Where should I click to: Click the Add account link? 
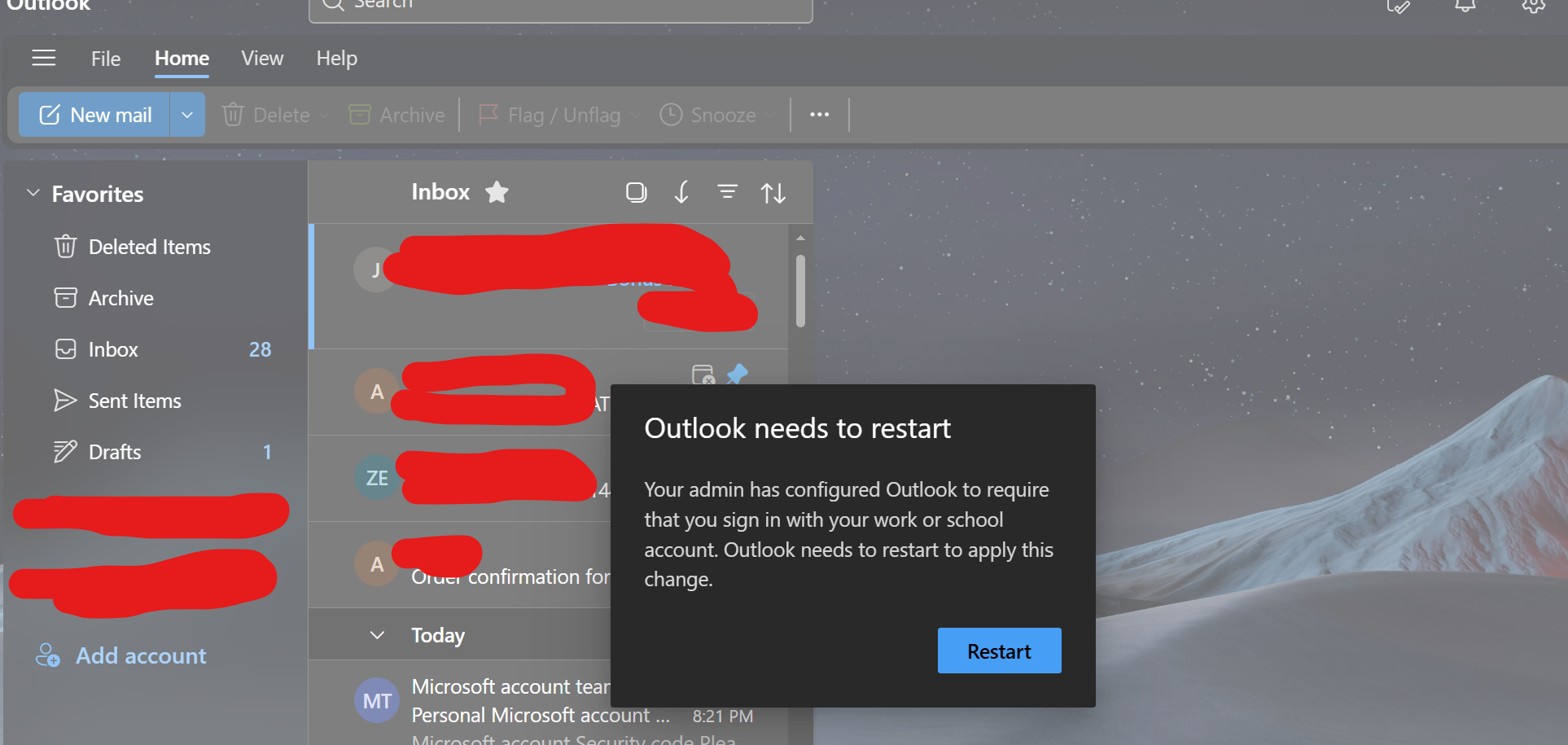[x=121, y=655]
